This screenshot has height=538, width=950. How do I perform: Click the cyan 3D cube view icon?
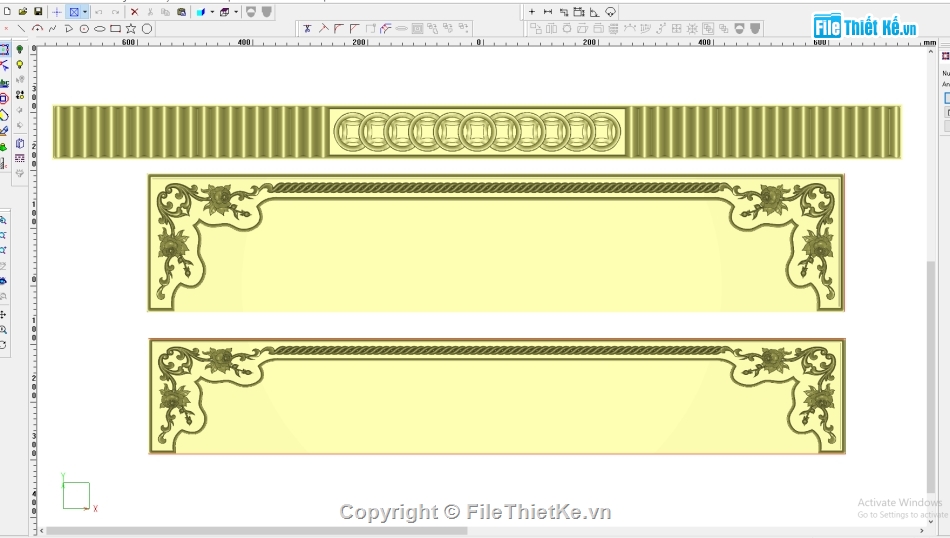tap(201, 12)
